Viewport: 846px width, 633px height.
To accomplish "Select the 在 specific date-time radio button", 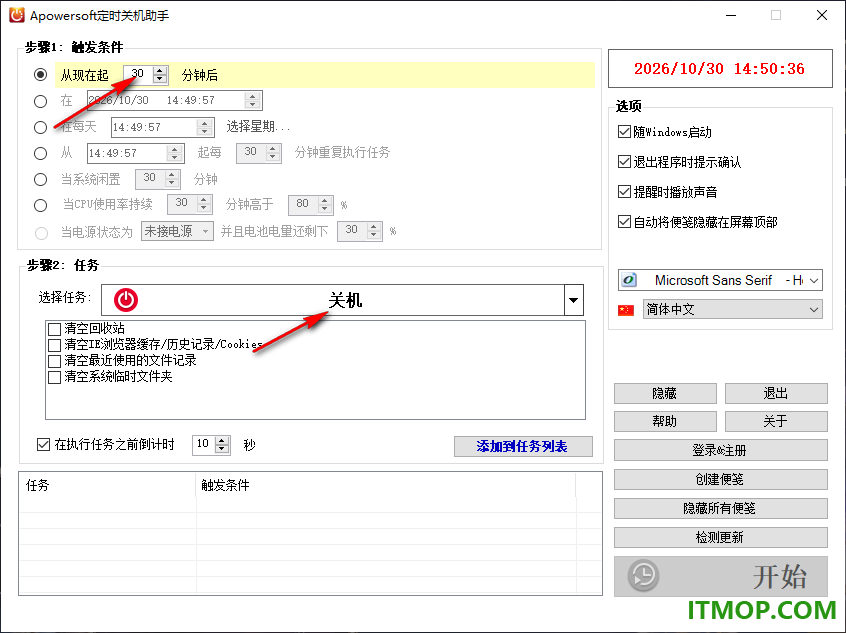I will pyautogui.click(x=40, y=101).
